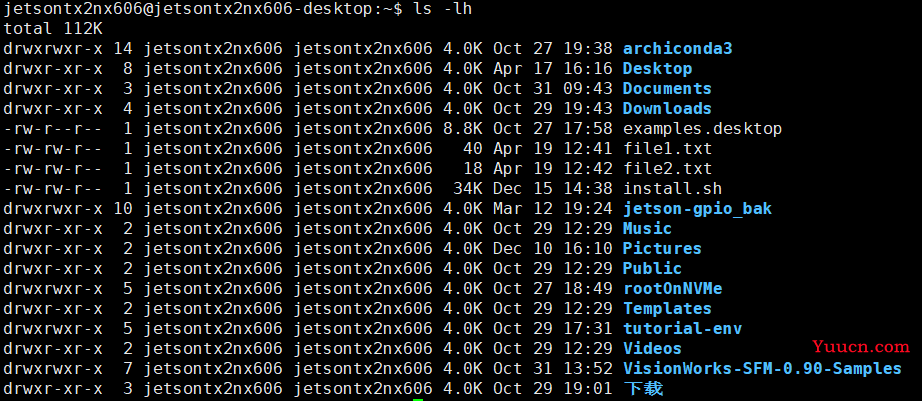
Task: Click the Desktop directory entry
Action: [x=657, y=68]
